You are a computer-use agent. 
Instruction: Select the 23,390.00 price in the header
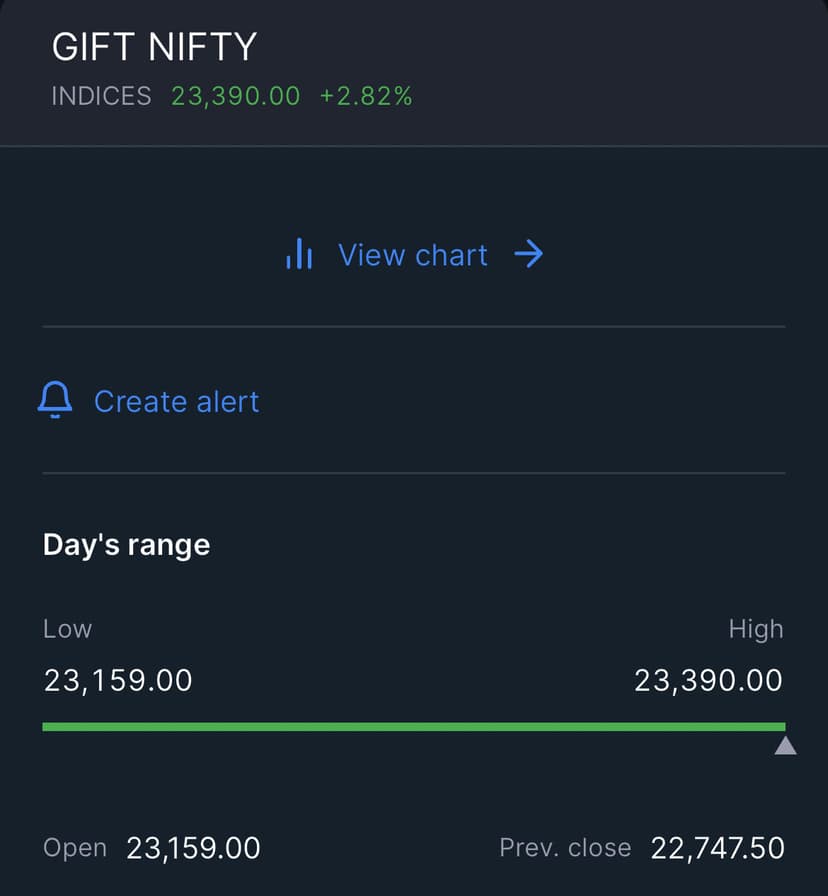coord(235,96)
